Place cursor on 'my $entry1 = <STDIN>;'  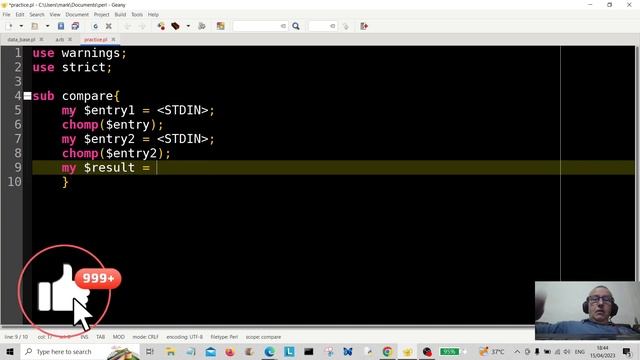[x=138, y=110]
